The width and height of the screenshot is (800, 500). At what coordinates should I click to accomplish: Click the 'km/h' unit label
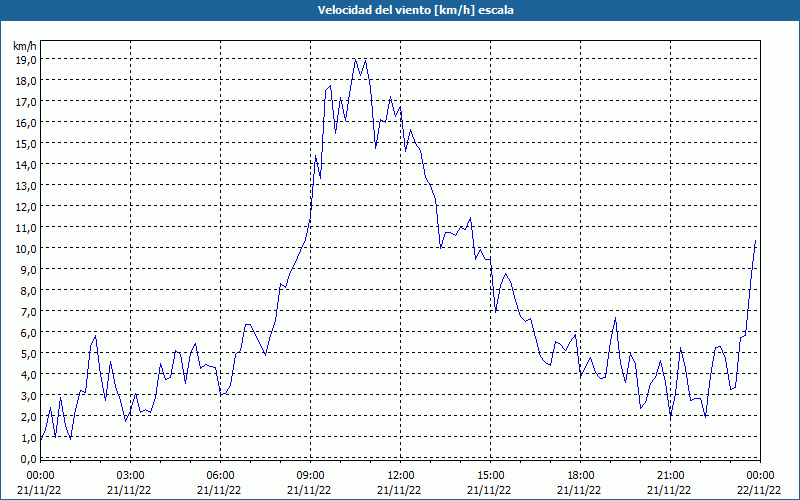pyautogui.click(x=24, y=46)
